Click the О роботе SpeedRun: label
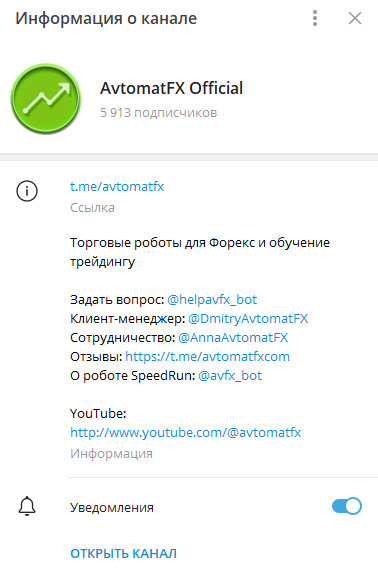Viewport: 378px width, 570px height. click(133, 375)
